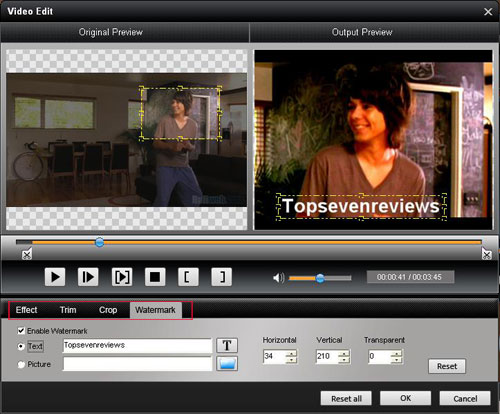The width and height of the screenshot is (500, 414).
Task: Open font settings with the T button
Action: tap(227, 345)
